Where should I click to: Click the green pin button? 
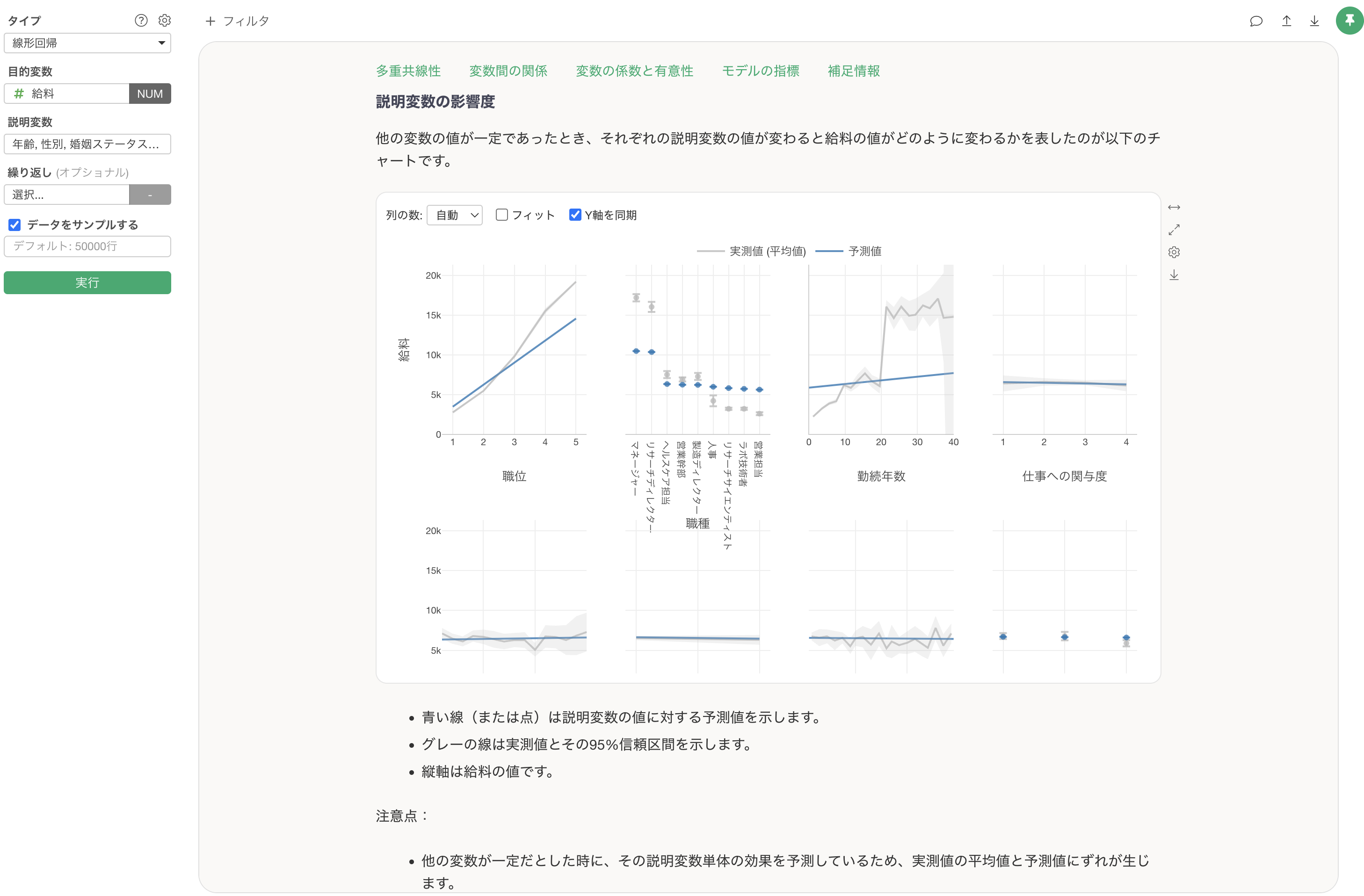(x=1349, y=21)
